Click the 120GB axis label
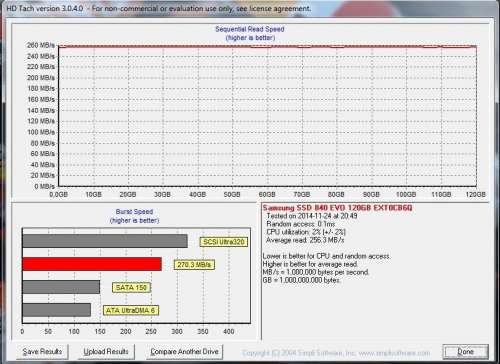The image size is (500, 364). coord(475,194)
